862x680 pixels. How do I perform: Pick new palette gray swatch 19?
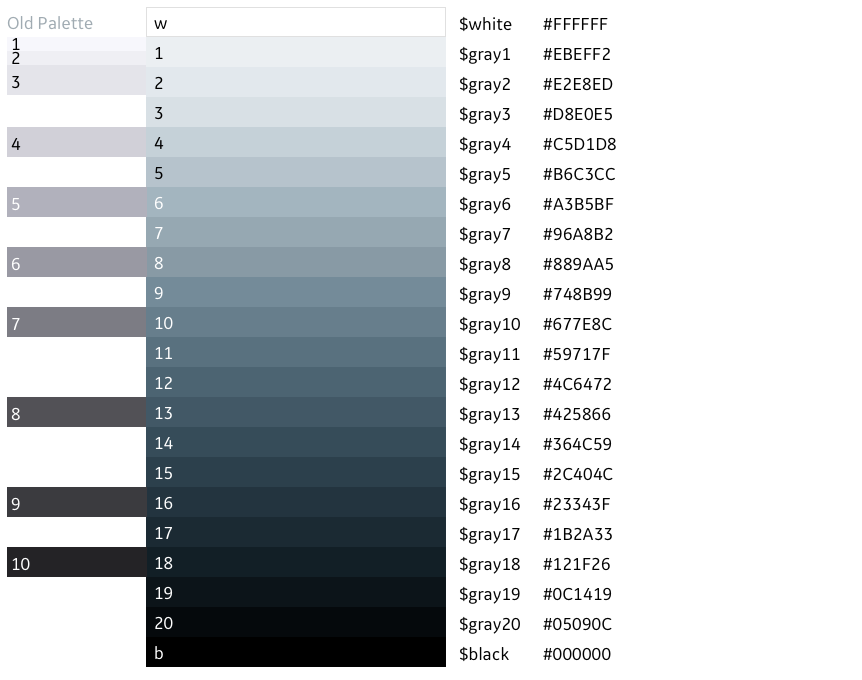296,592
